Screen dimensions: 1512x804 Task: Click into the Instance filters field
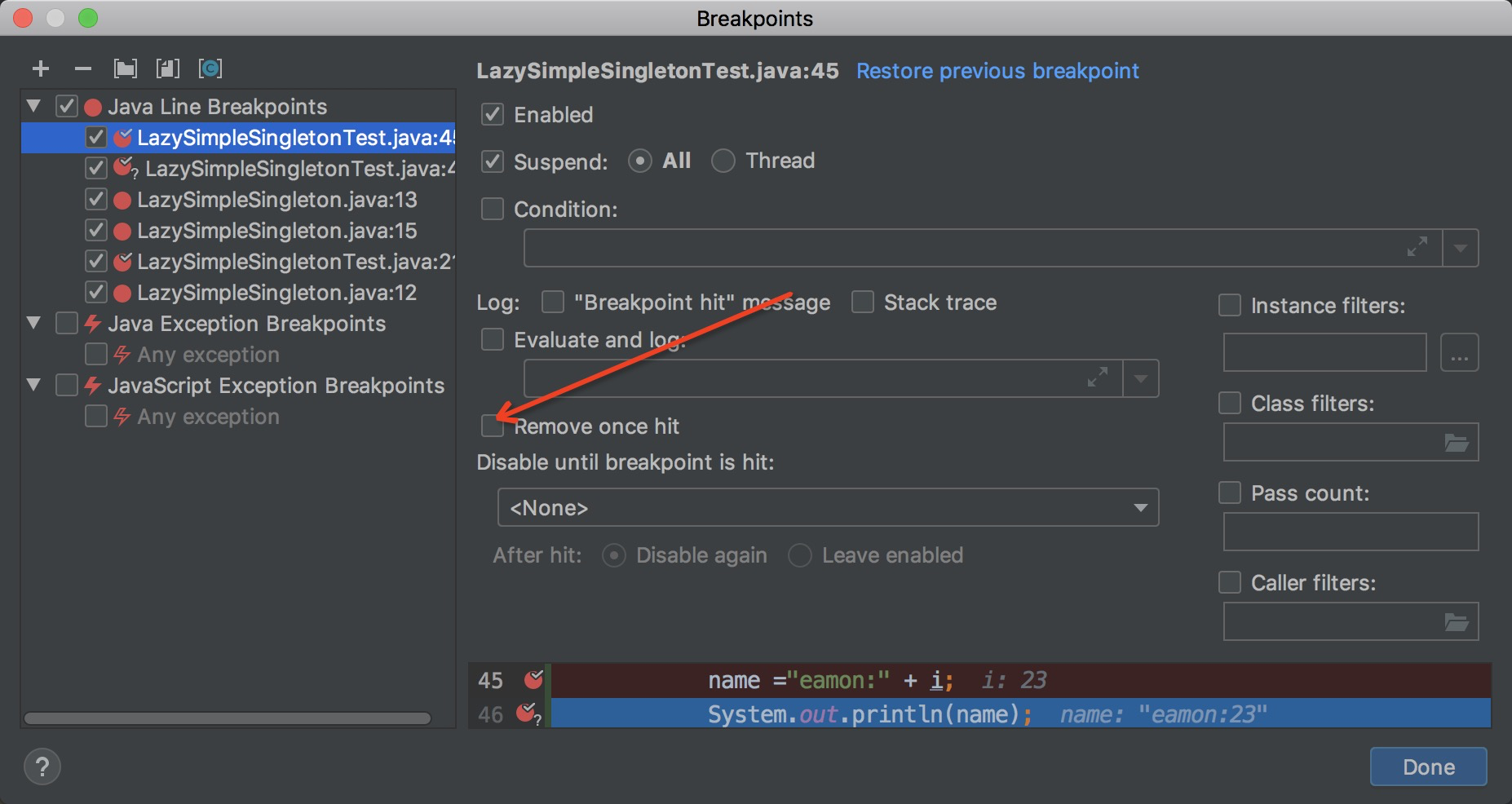point(1325,352)
